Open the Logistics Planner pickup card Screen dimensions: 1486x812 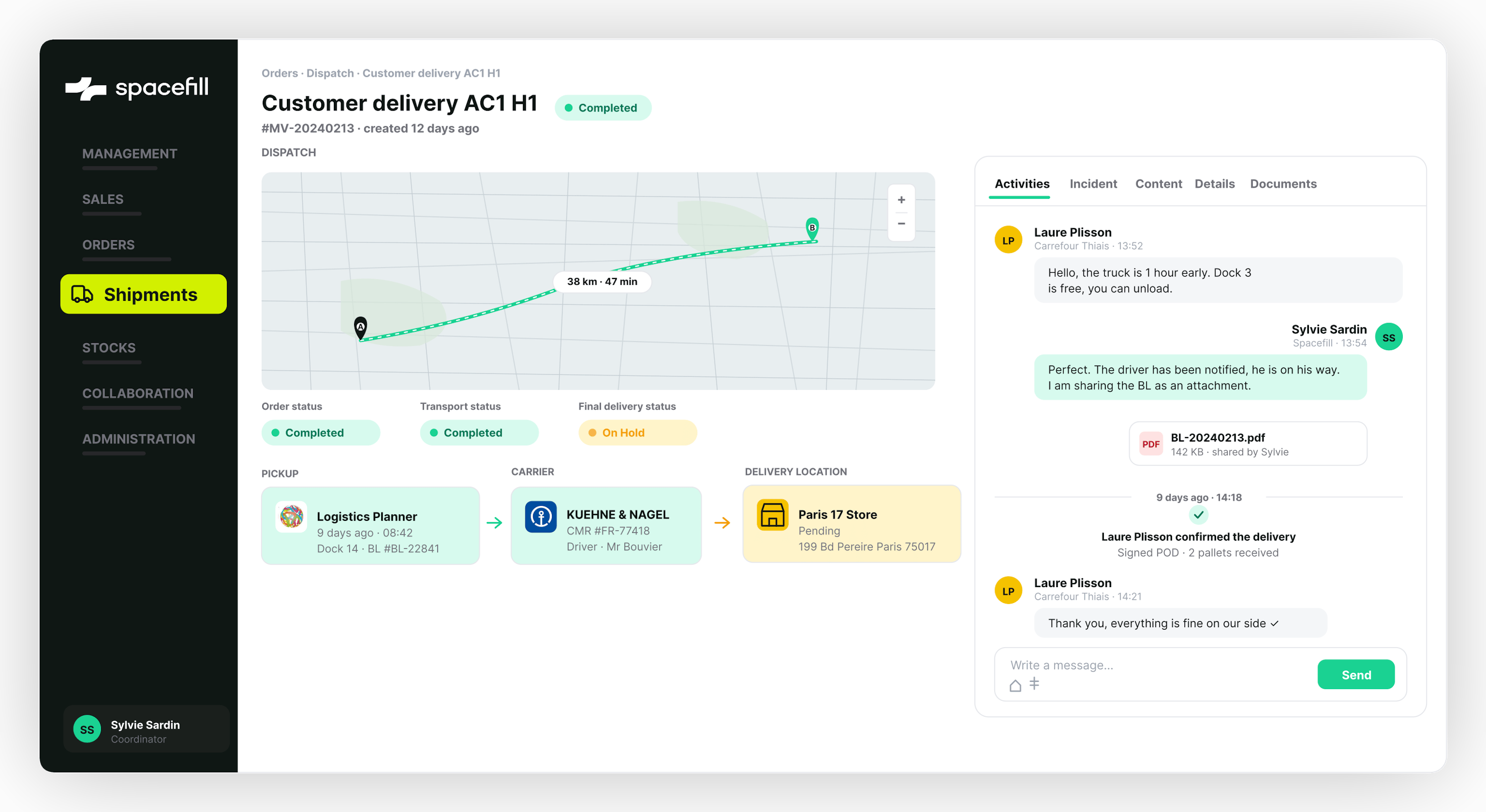click(371, 525)
